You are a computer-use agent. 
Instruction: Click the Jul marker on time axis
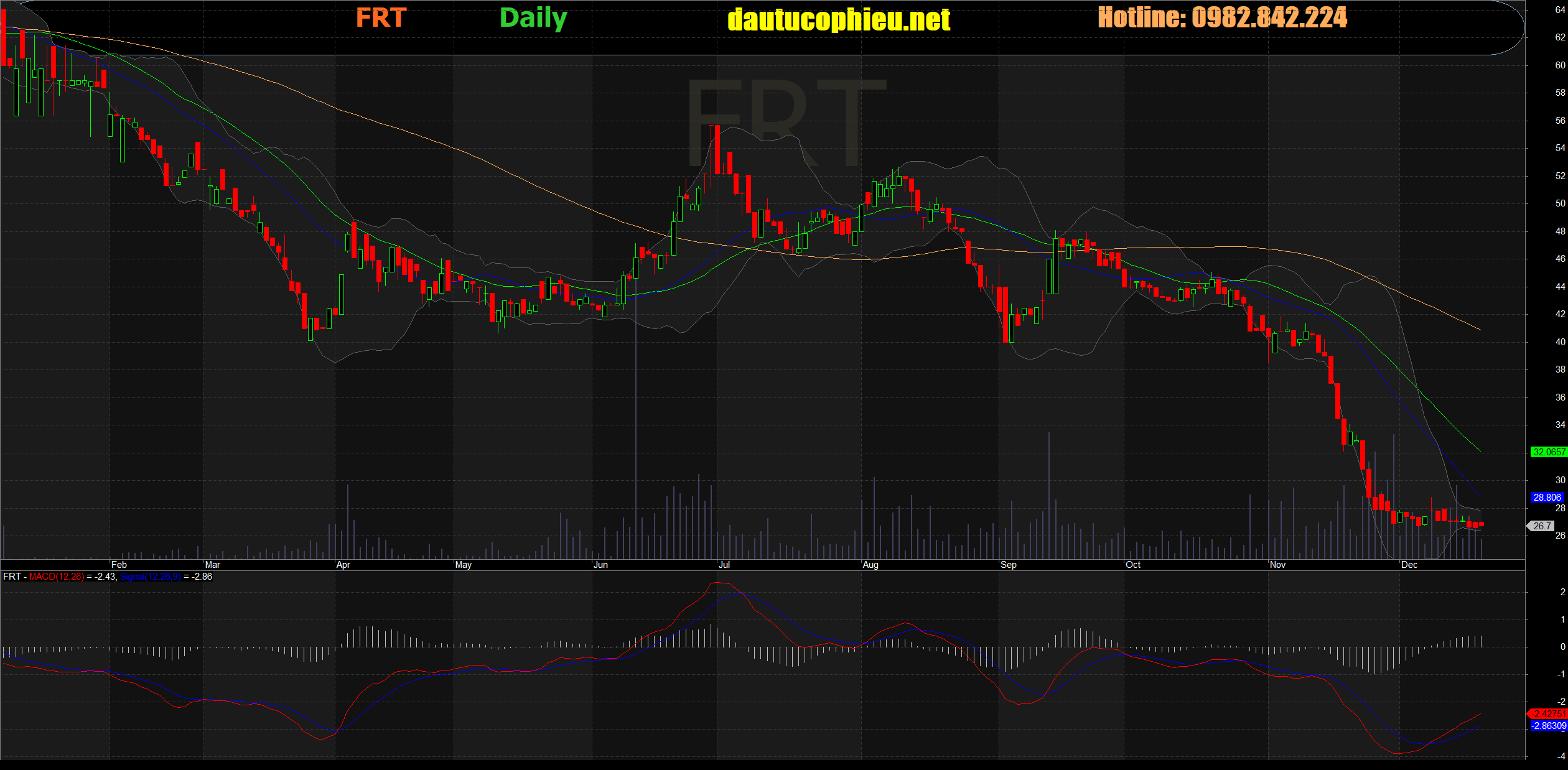coord(724,565)
